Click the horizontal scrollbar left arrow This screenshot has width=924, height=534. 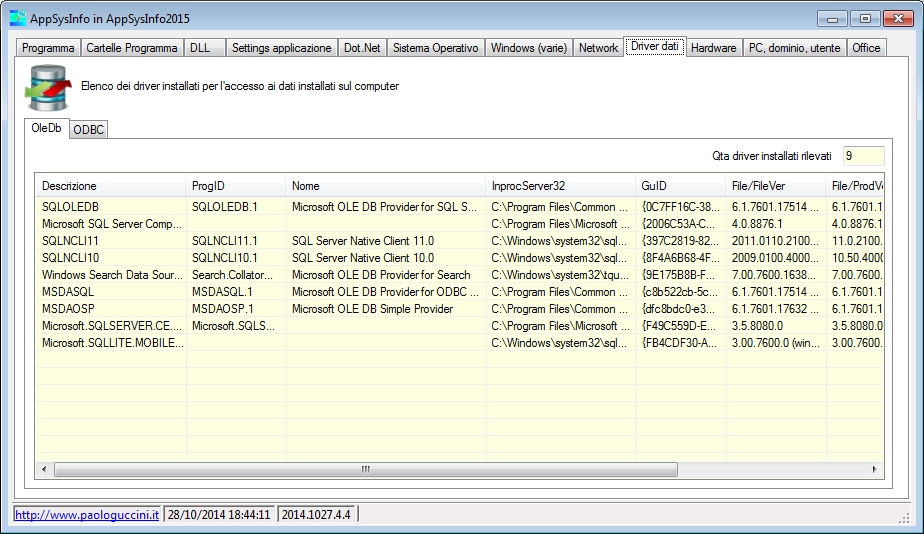[44, 470]
